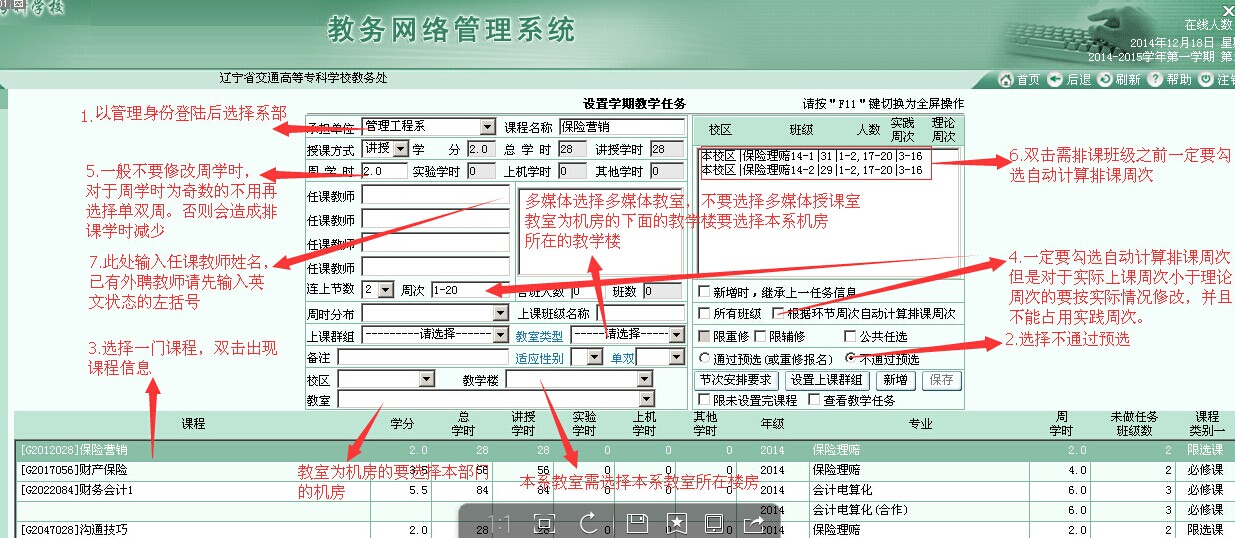
Task: Open the 承担单位 管理工程系 dropdown
Action: (487, 127)
